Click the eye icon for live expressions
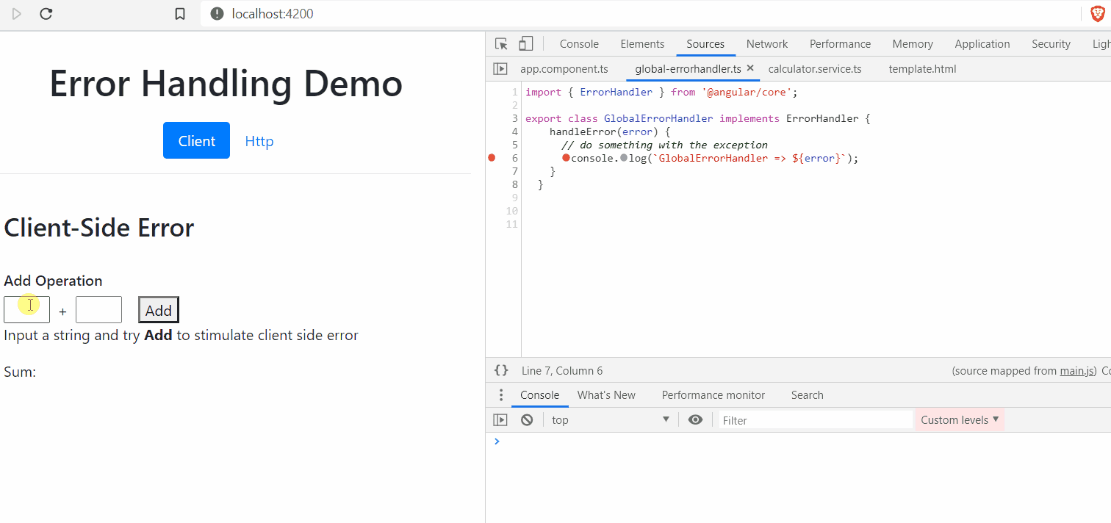 click(695, 420)
